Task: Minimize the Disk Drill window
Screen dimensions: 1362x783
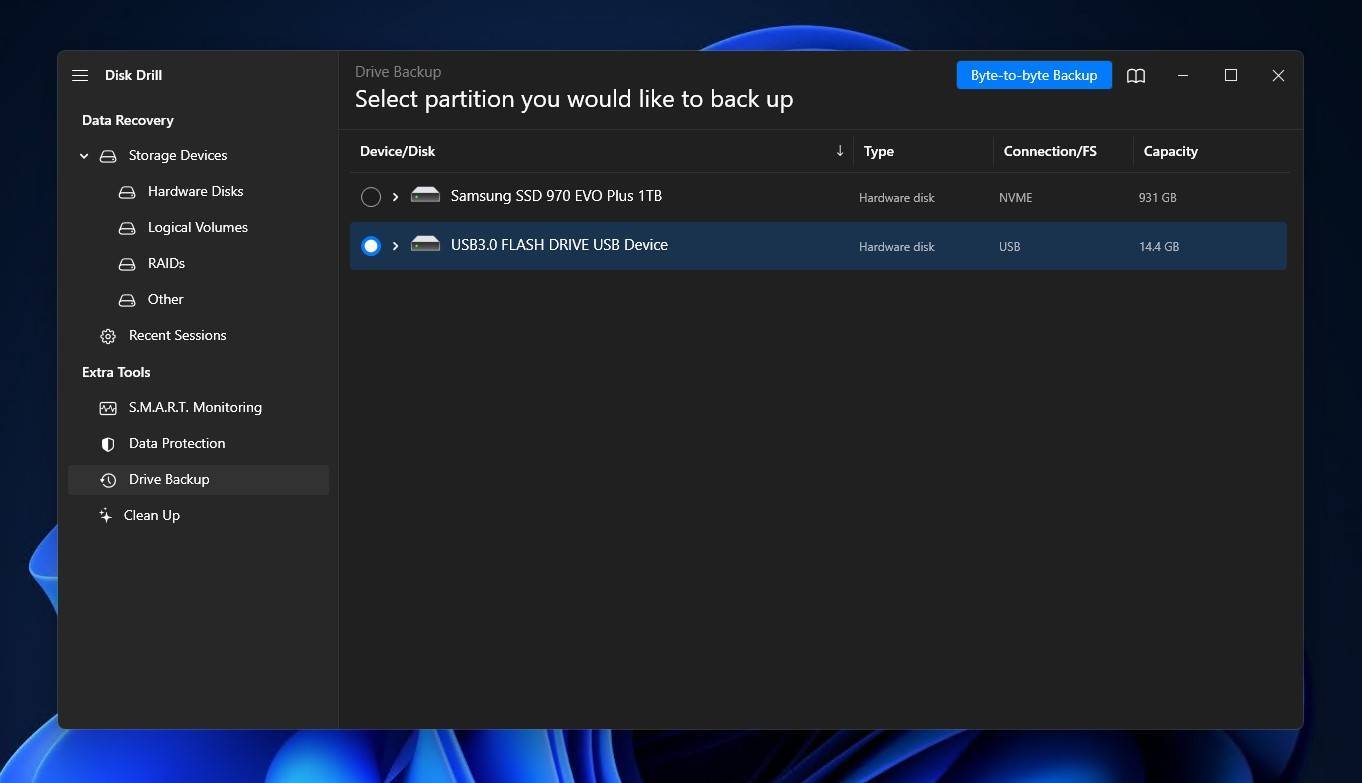Action: pos(1184,76)
